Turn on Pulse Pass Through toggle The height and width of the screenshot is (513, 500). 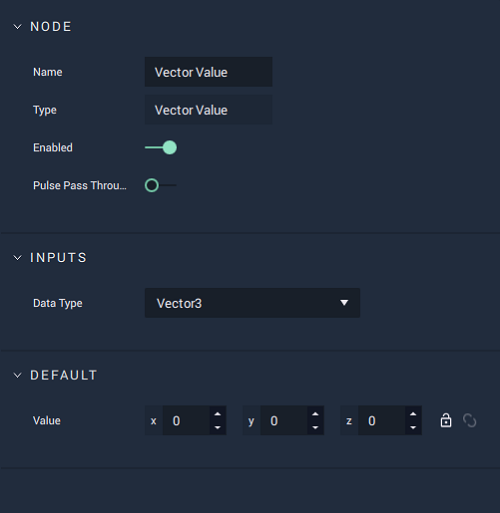click(x=160, y=185)
